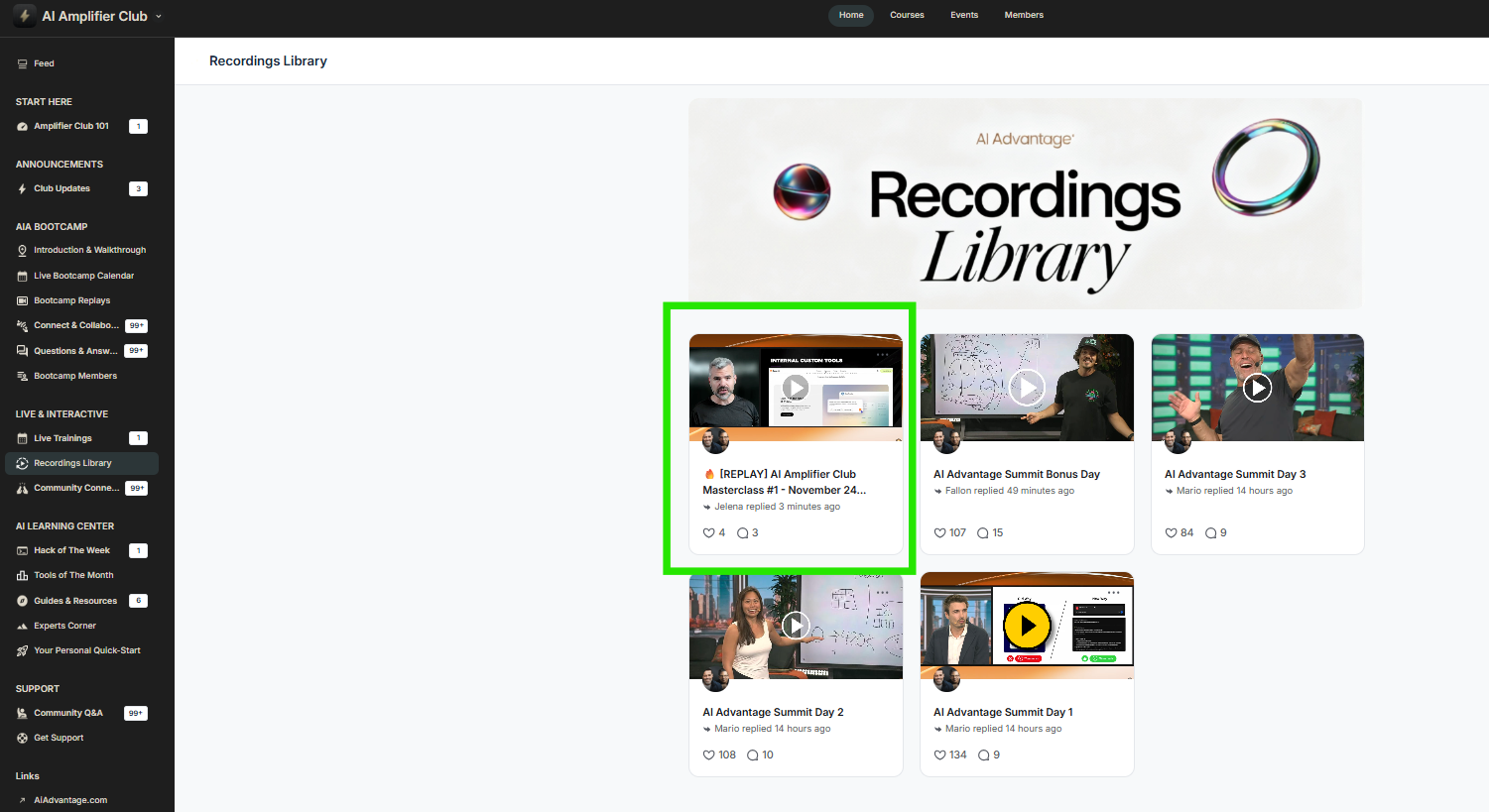The image size is (1489, 812).
Task: Play the Summit Day 2 video
Action: click(796, 626)
